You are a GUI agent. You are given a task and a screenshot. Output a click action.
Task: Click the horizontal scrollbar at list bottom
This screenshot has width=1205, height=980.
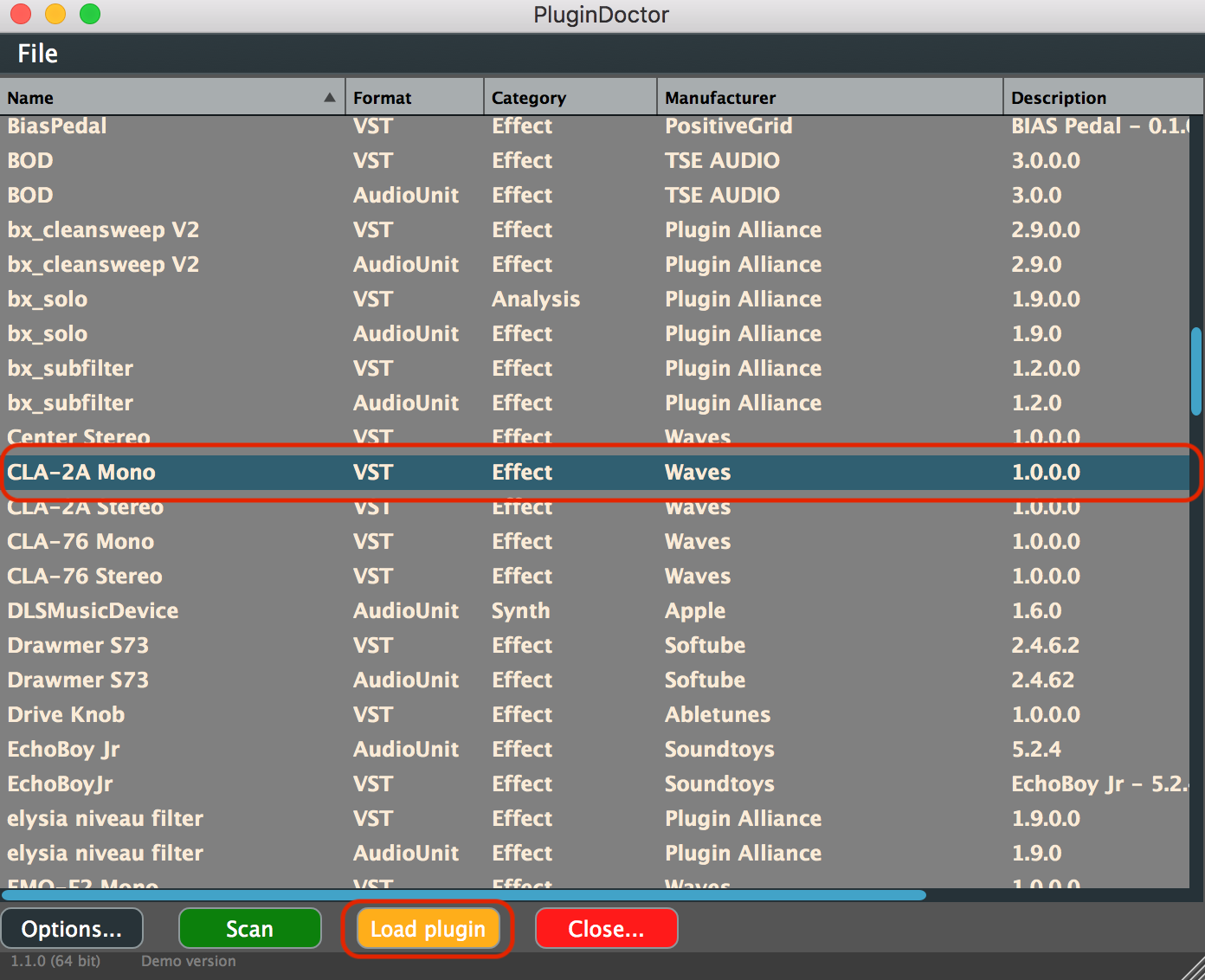point(464,895)
